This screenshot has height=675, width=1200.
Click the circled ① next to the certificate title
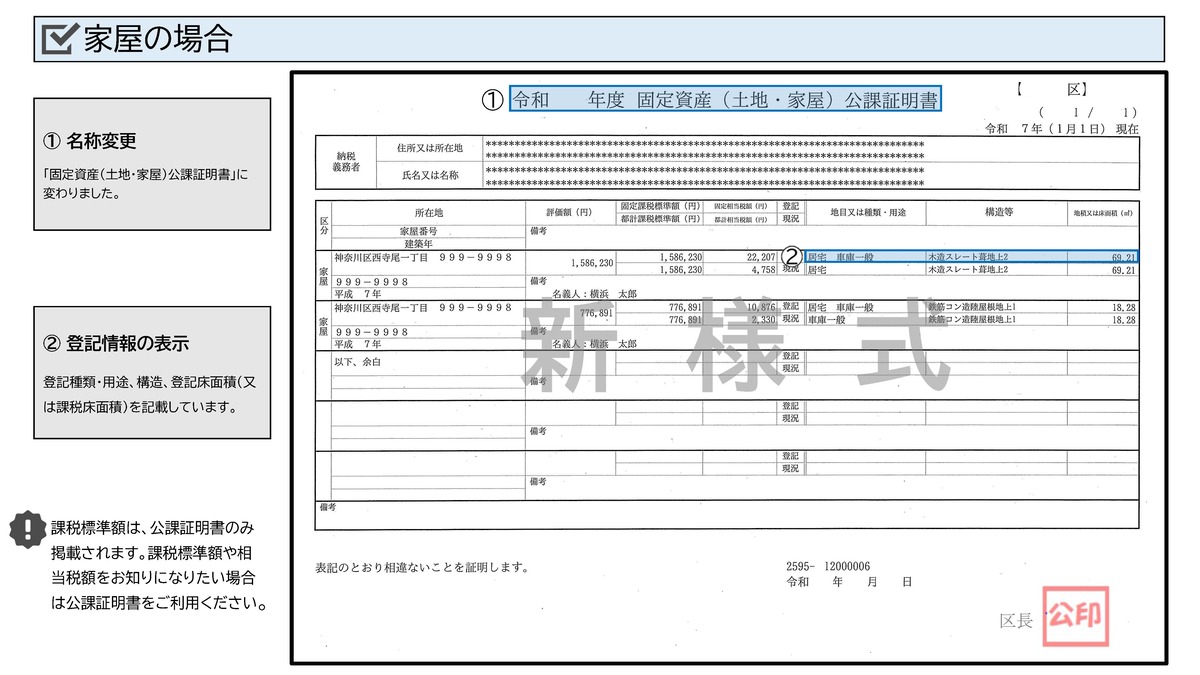click(x=492, y=99)
